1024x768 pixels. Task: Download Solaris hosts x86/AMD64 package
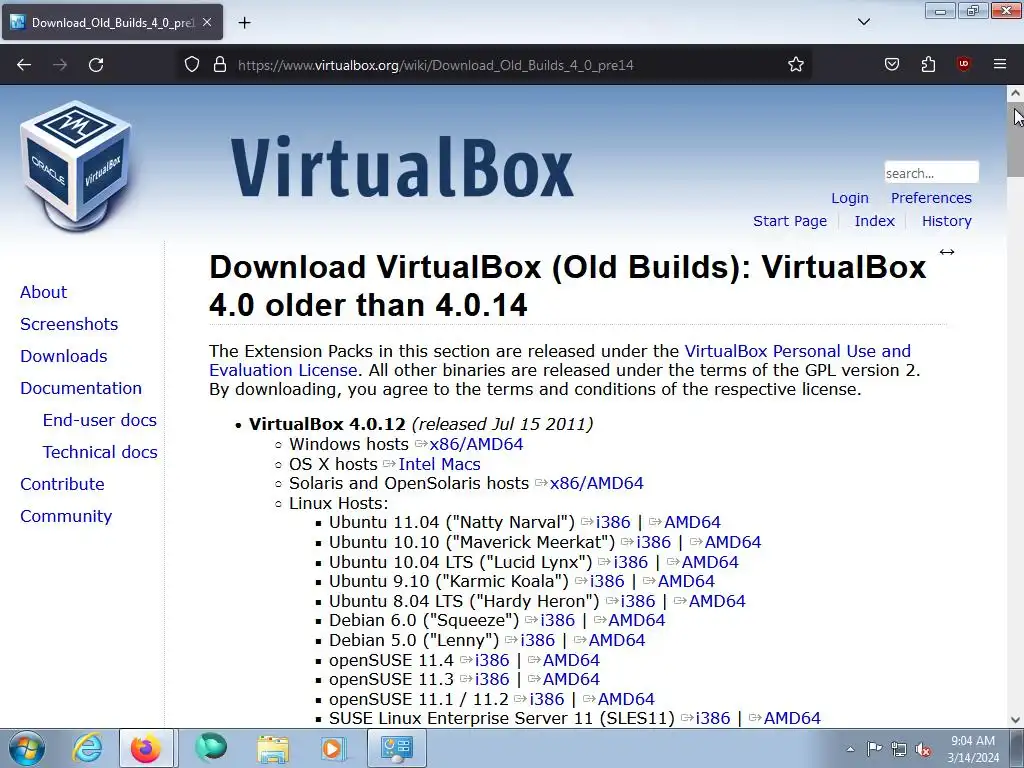point(596,483)
